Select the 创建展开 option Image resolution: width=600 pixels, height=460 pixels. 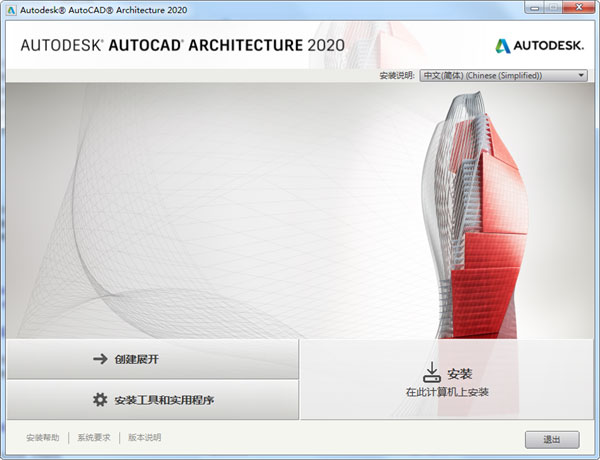pos(152,359)
